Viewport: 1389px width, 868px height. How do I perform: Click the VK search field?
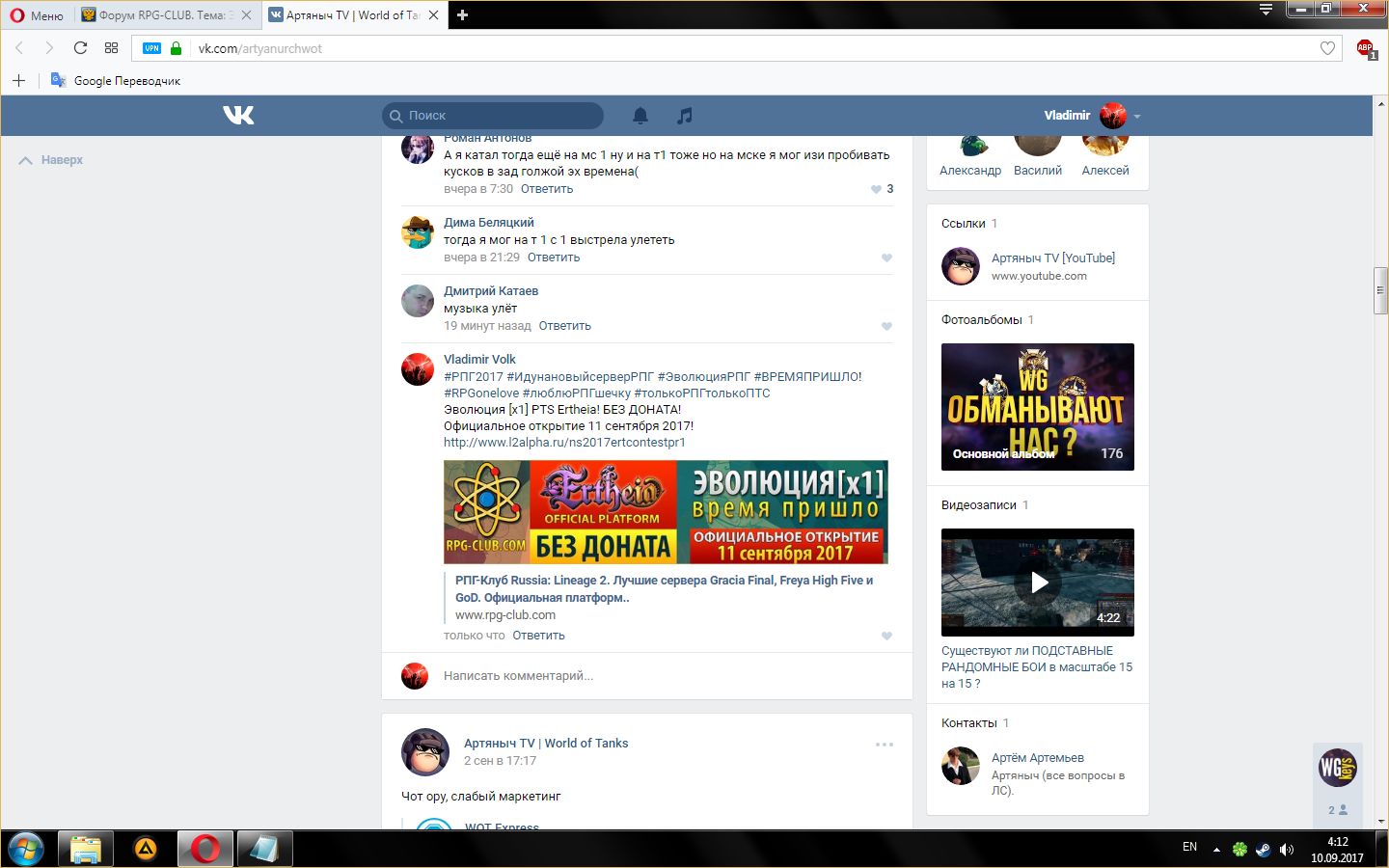point(493,116)
